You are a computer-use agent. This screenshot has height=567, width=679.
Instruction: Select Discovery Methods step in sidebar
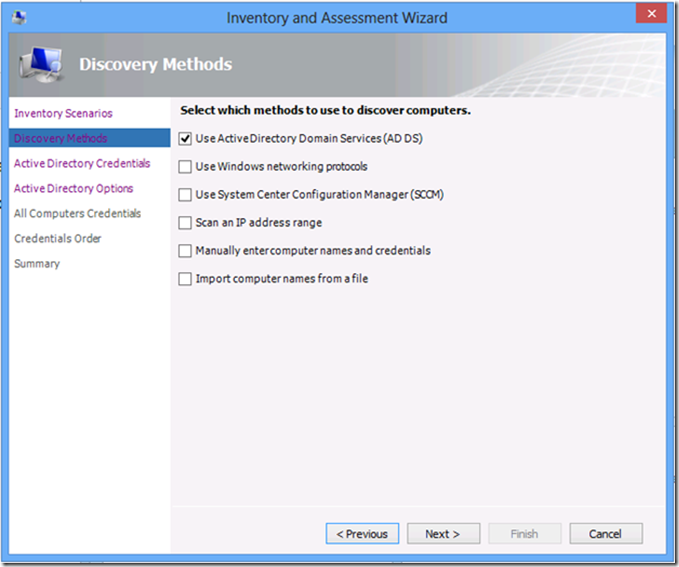90,138
